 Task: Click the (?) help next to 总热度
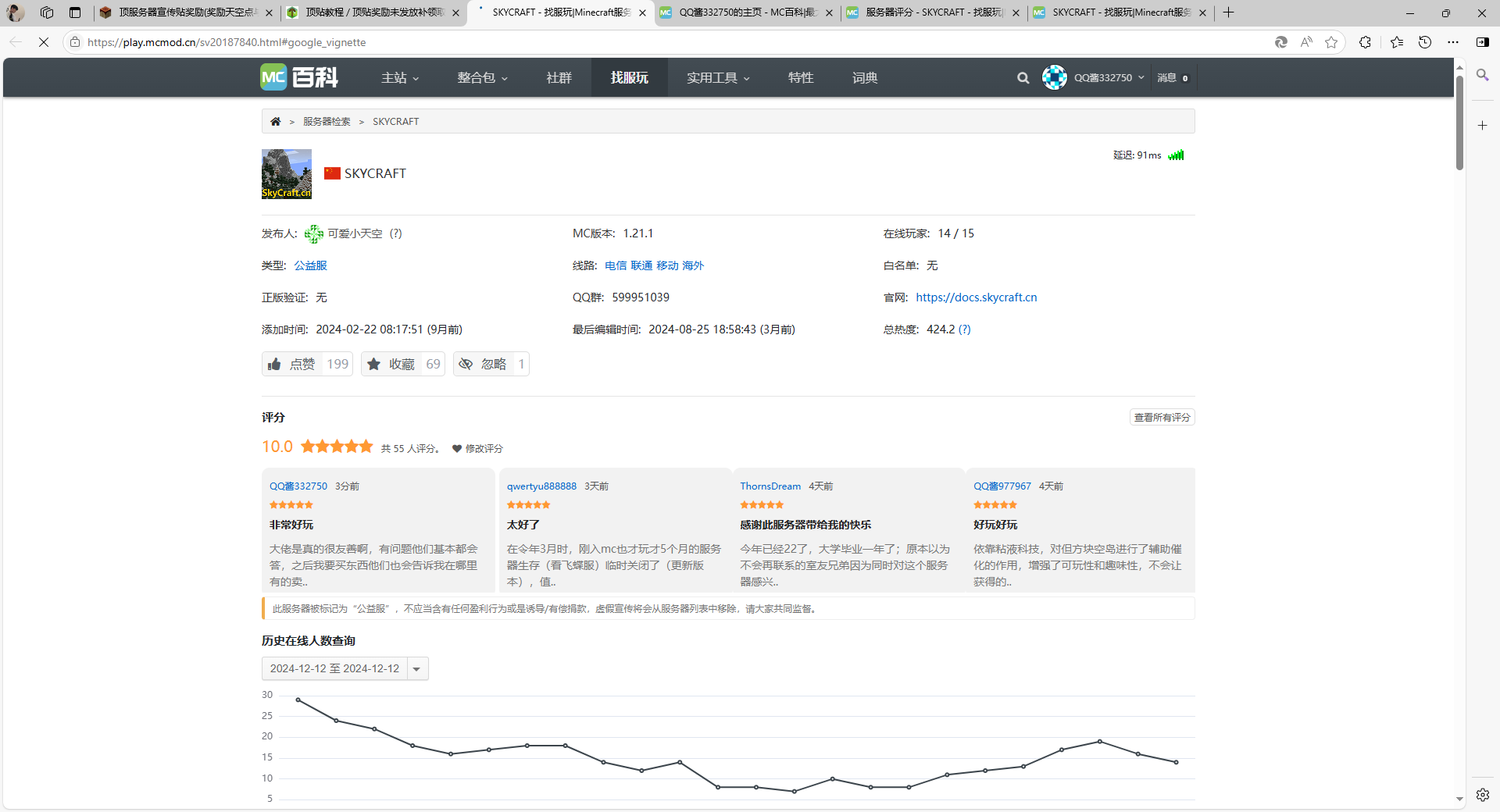[x=965, y=329]
